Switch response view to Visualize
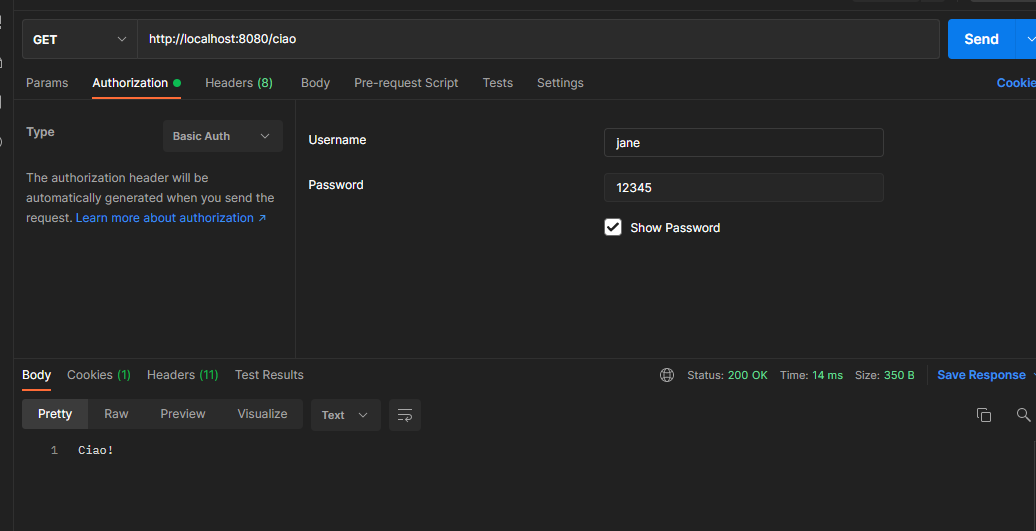 point(262,413)
